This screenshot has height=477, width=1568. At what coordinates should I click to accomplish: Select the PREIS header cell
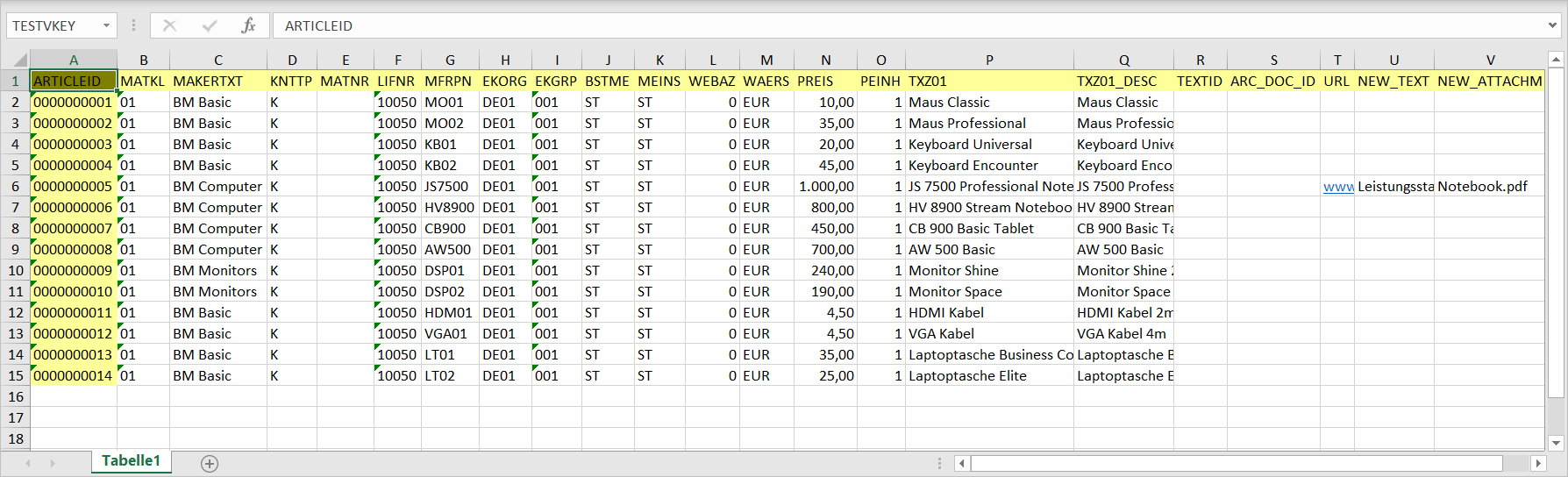pos(825,82)
